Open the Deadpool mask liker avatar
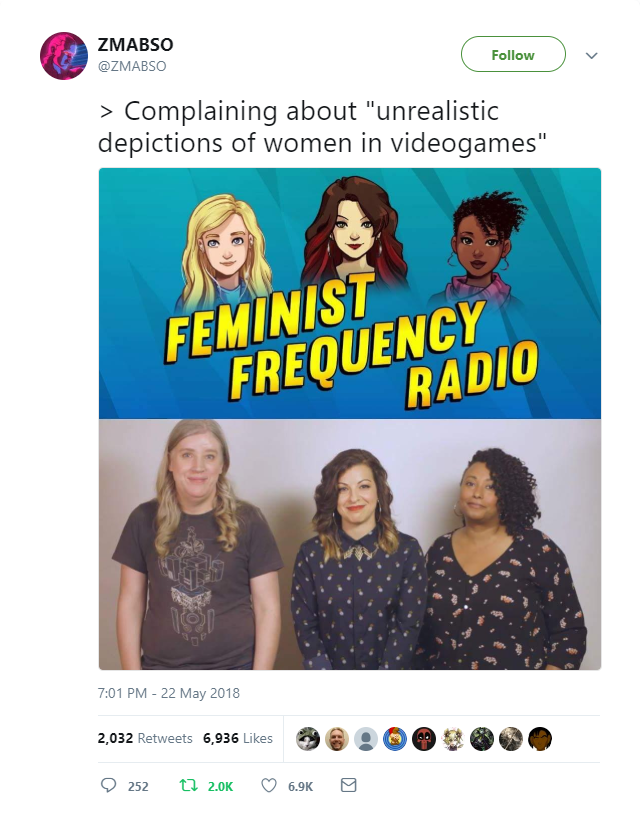 [424, 739]
